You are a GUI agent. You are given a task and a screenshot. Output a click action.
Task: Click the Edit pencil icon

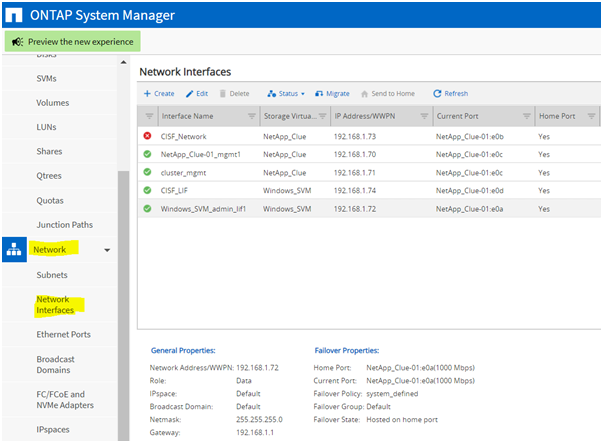pos(190,94)
